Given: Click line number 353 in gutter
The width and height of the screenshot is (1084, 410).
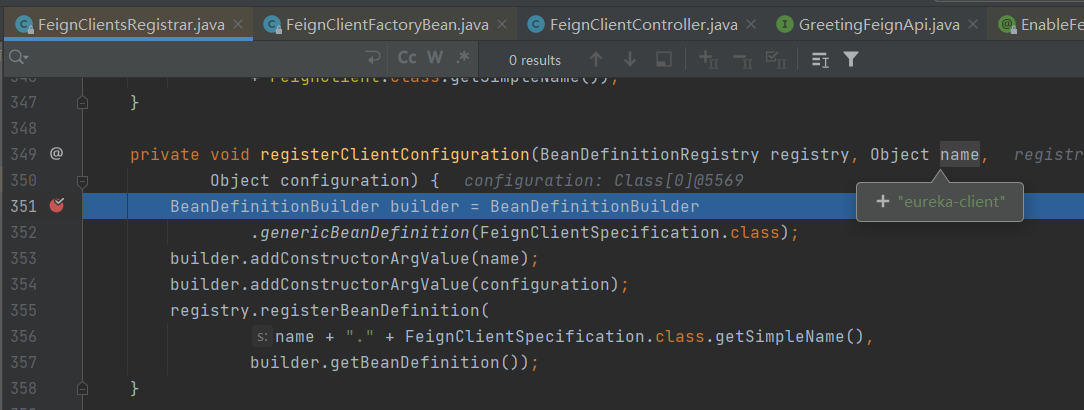Looking at the screenshot, I should [x=24, y=258].
